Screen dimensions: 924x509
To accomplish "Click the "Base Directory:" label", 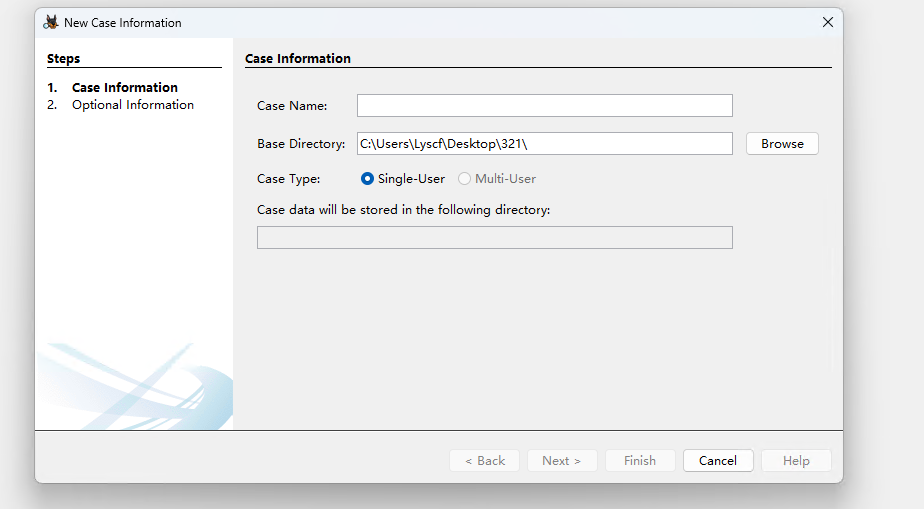I will 301,144.
